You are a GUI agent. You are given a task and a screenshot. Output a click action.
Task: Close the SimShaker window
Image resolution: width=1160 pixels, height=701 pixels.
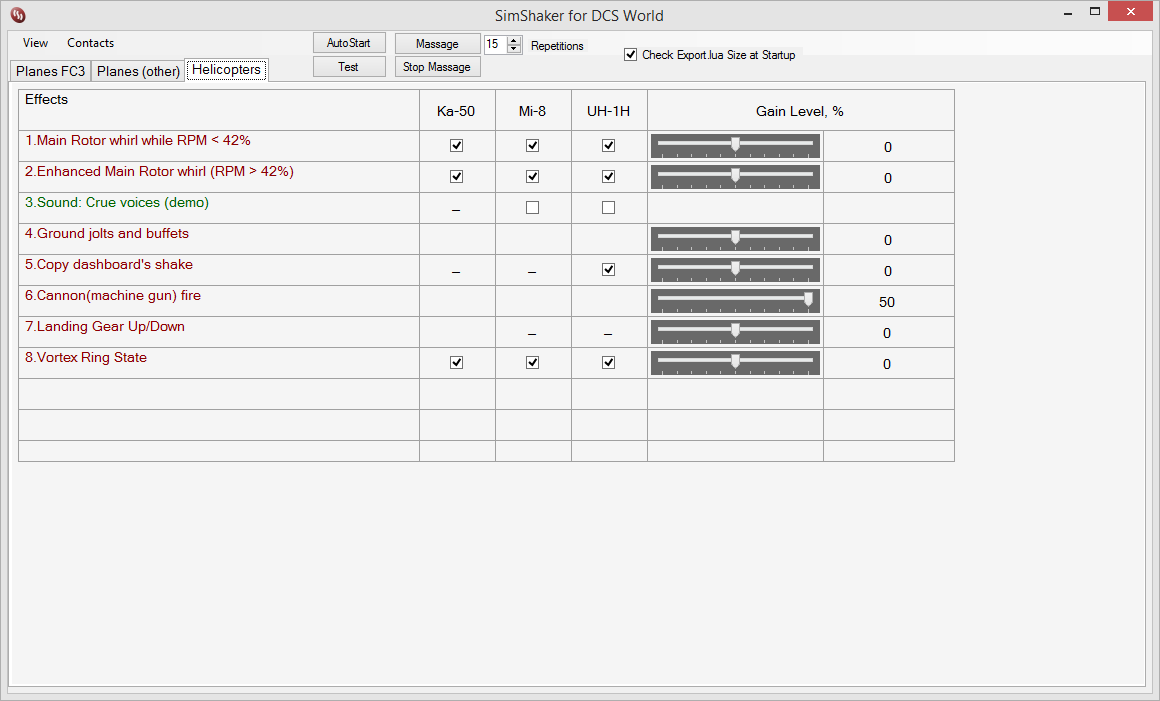(1130, 11)
